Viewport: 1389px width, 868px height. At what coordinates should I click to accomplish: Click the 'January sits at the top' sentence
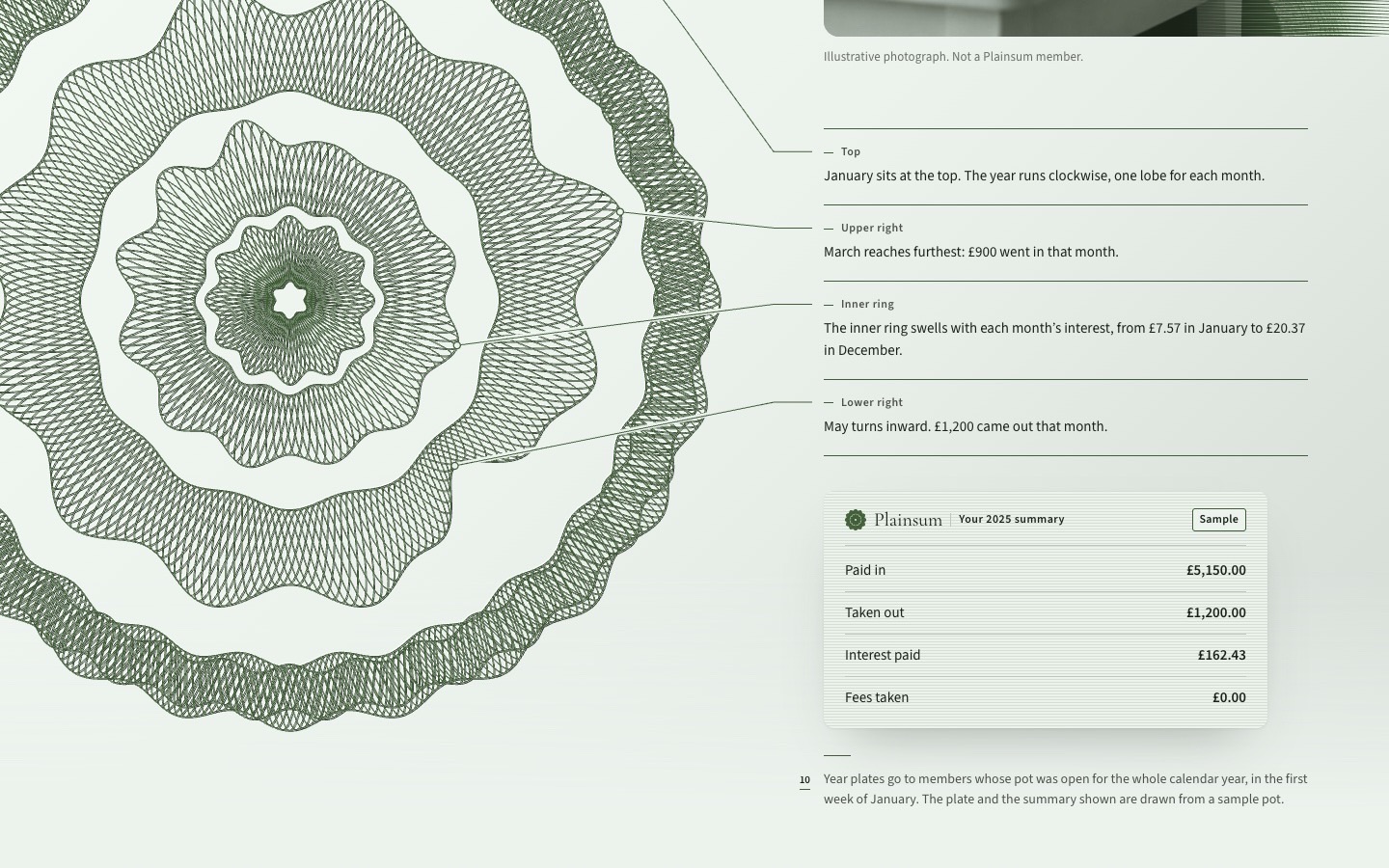pos(1044,176)
